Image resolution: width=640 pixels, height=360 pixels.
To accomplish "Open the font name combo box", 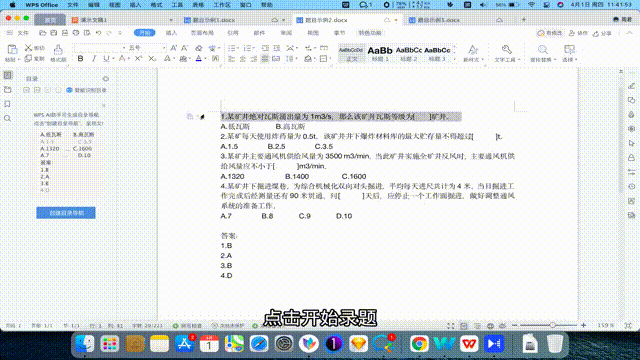I will [100, 48].
